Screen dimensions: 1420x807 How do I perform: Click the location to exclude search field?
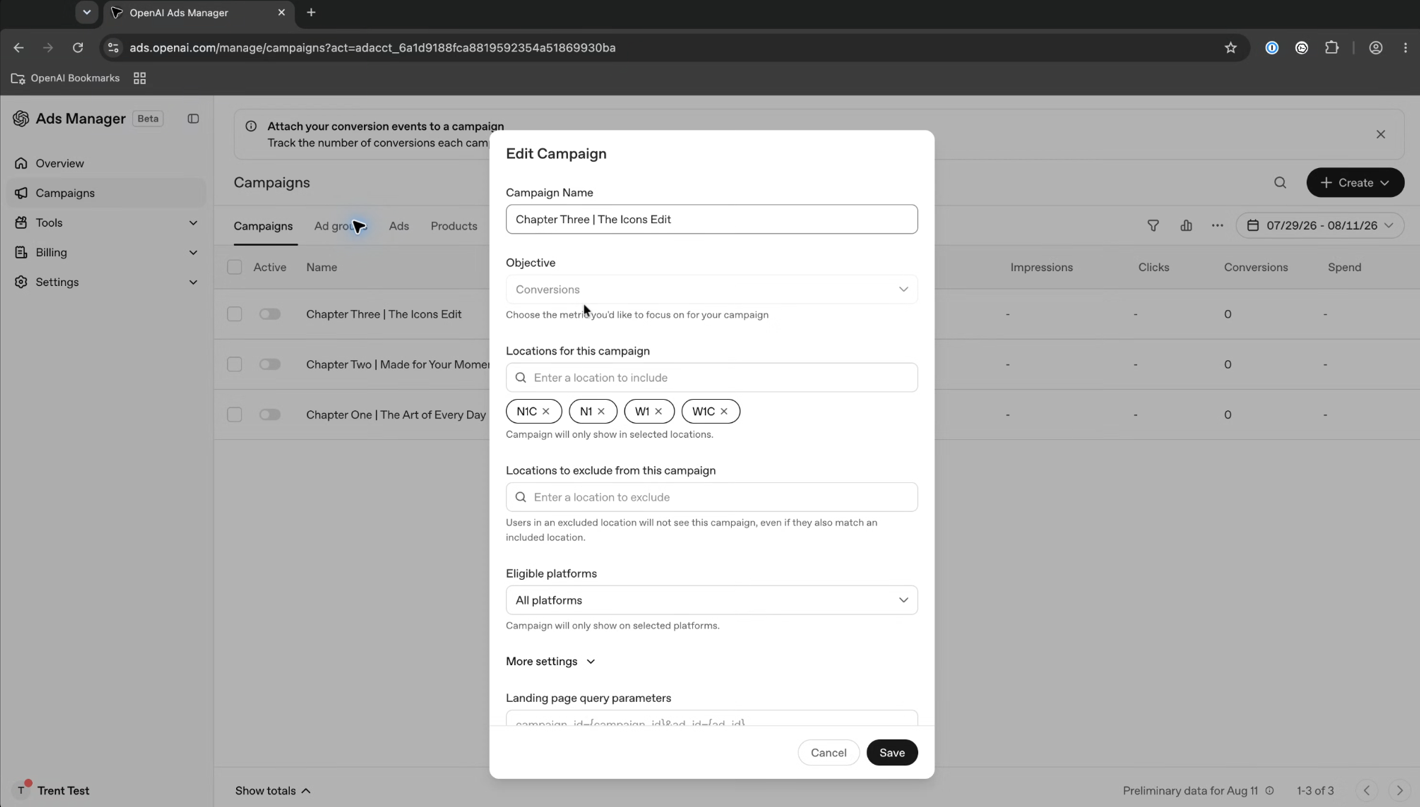tap(712, 497)
